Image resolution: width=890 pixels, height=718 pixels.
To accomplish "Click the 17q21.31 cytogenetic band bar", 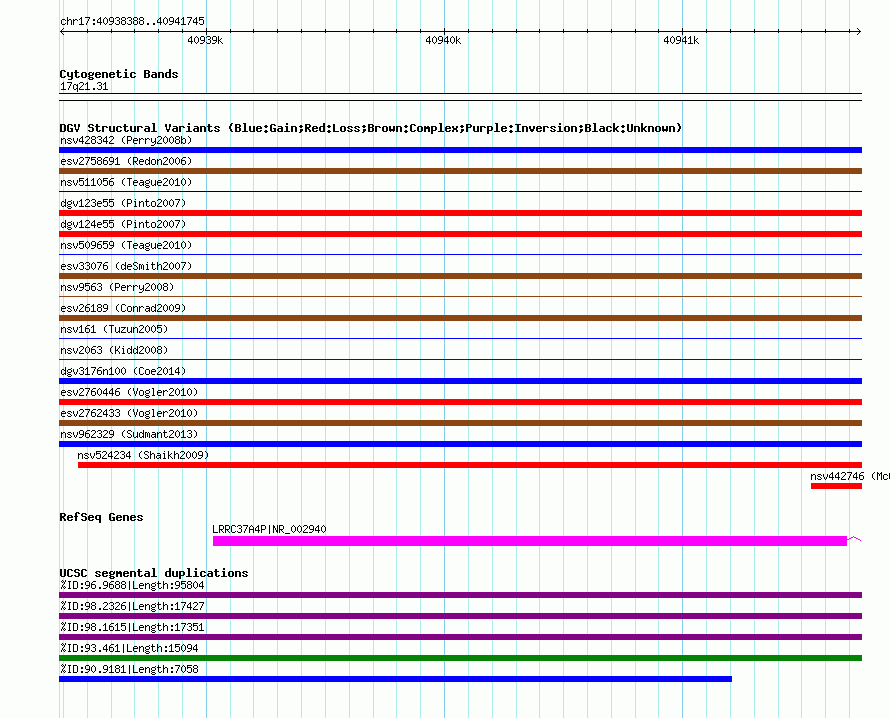I will pyautogui.click(x=460, y=97).
